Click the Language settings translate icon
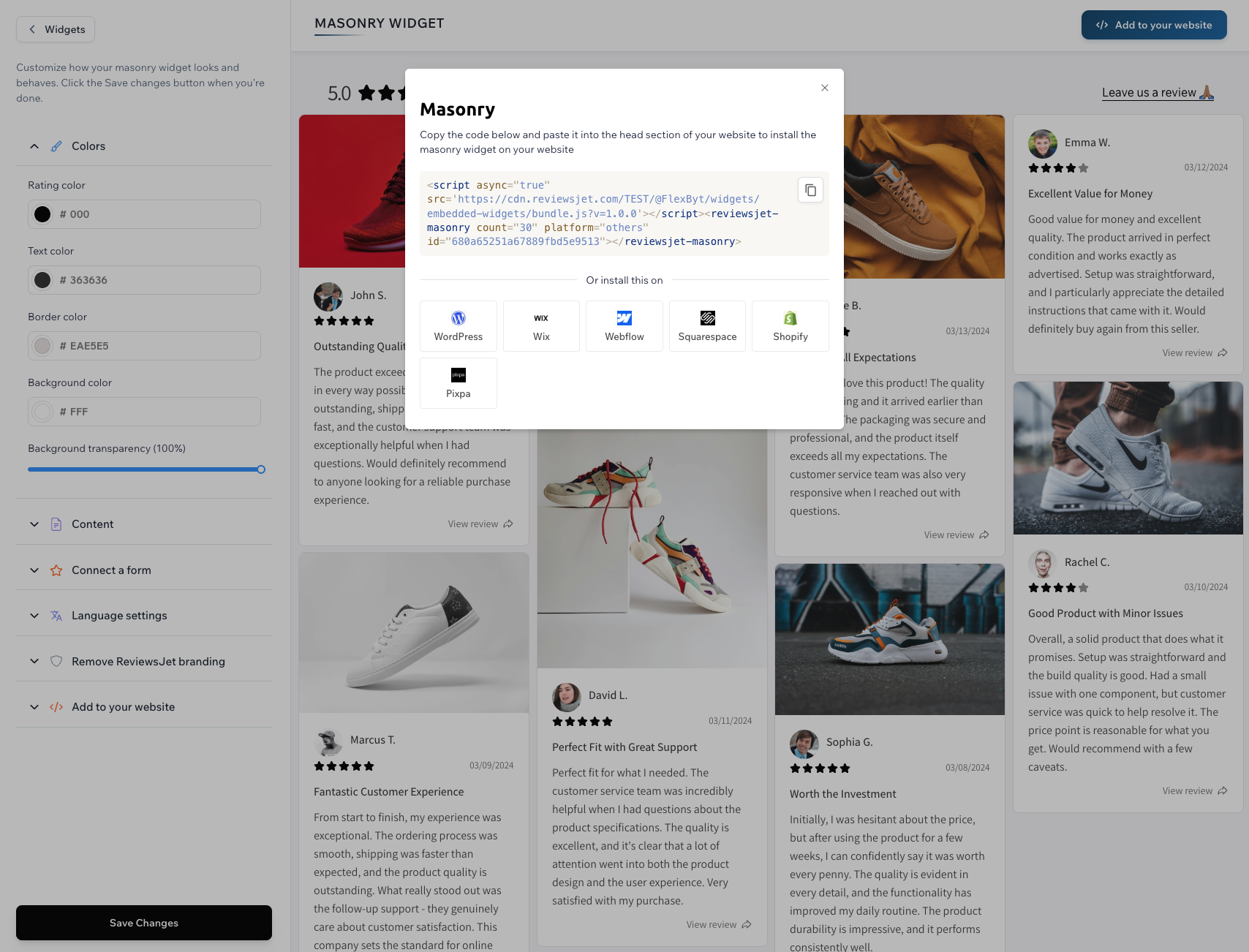 [x=56, y=616]
